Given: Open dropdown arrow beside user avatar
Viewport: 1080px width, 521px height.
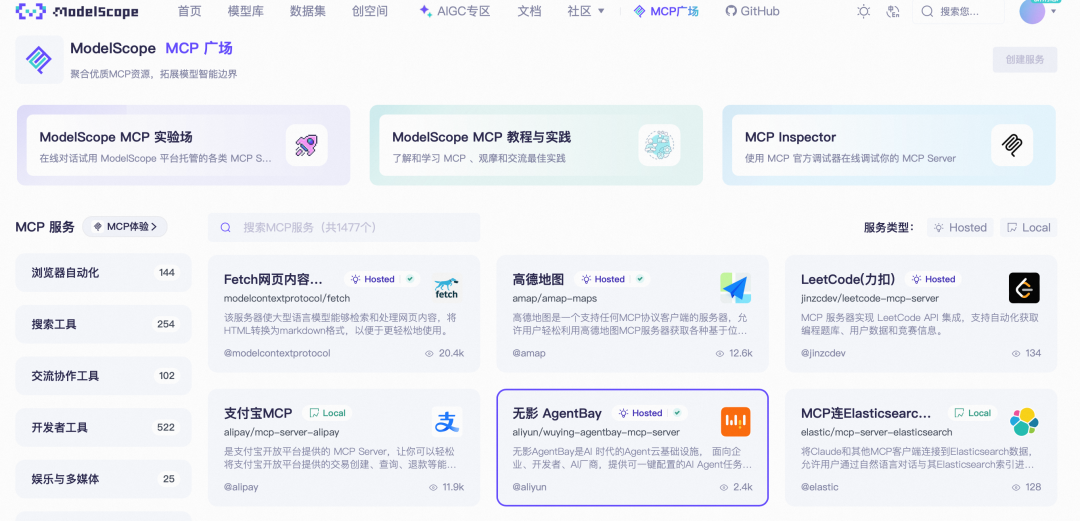Looking at the screenshot, I should point(1053,12).
